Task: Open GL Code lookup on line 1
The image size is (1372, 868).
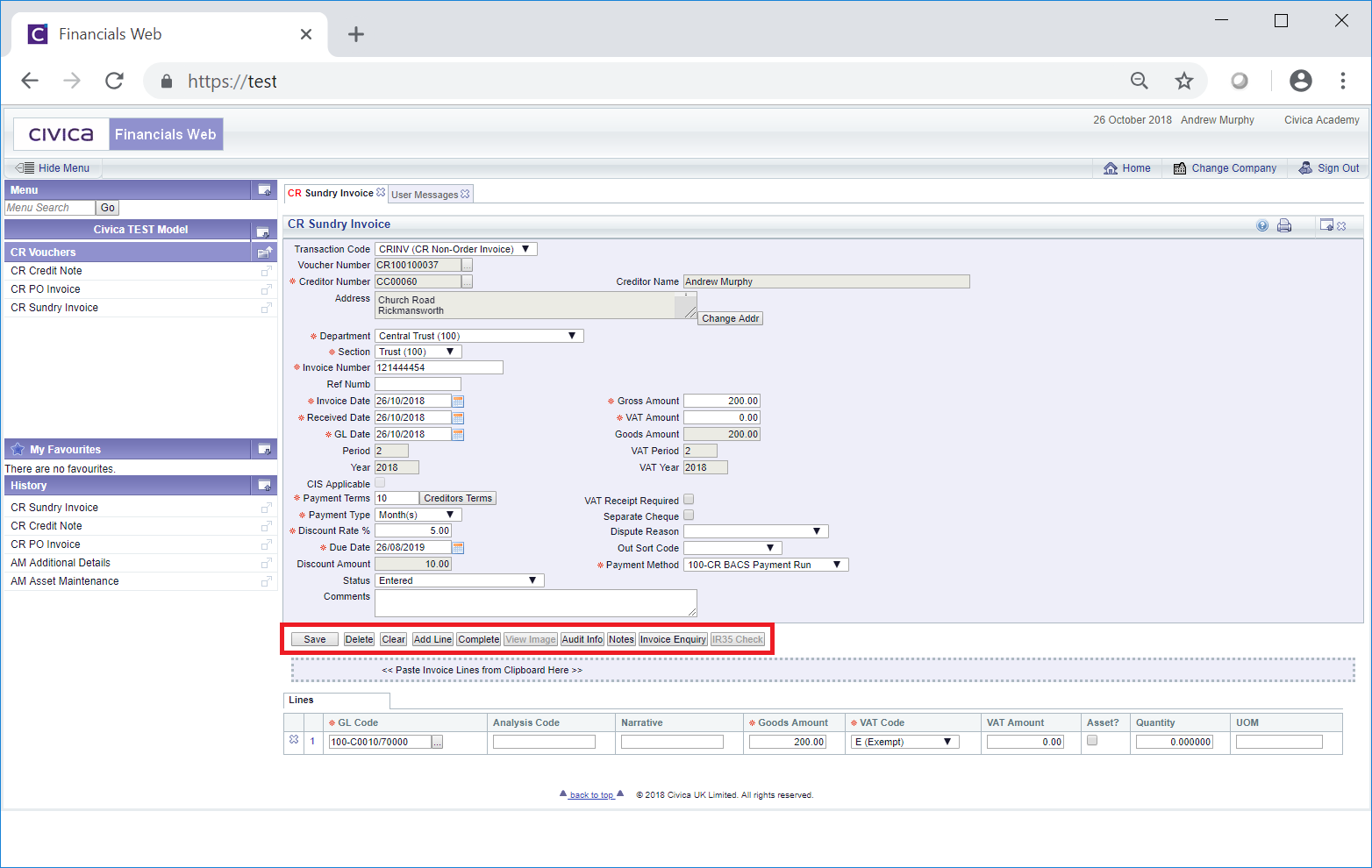Action: point(437,742)
